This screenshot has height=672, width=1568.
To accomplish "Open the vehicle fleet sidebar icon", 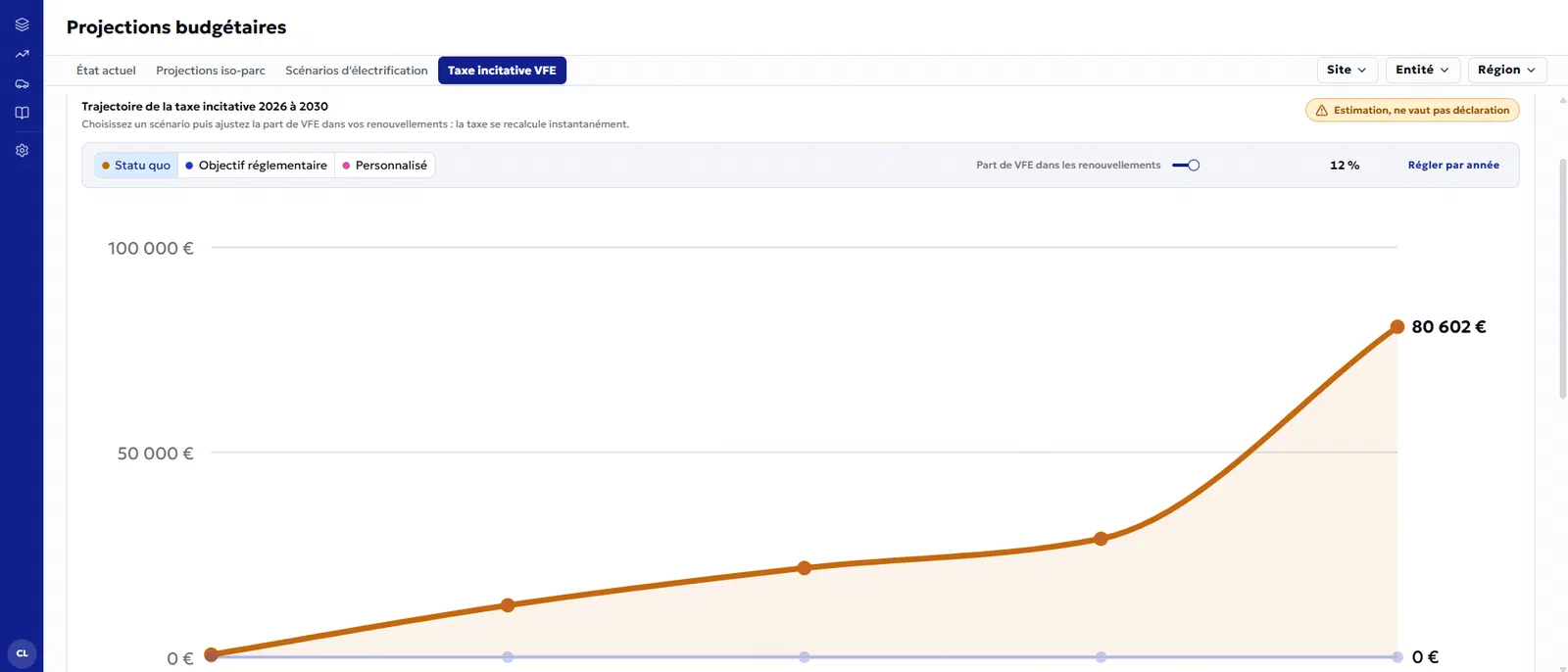I will coord(22,83).
